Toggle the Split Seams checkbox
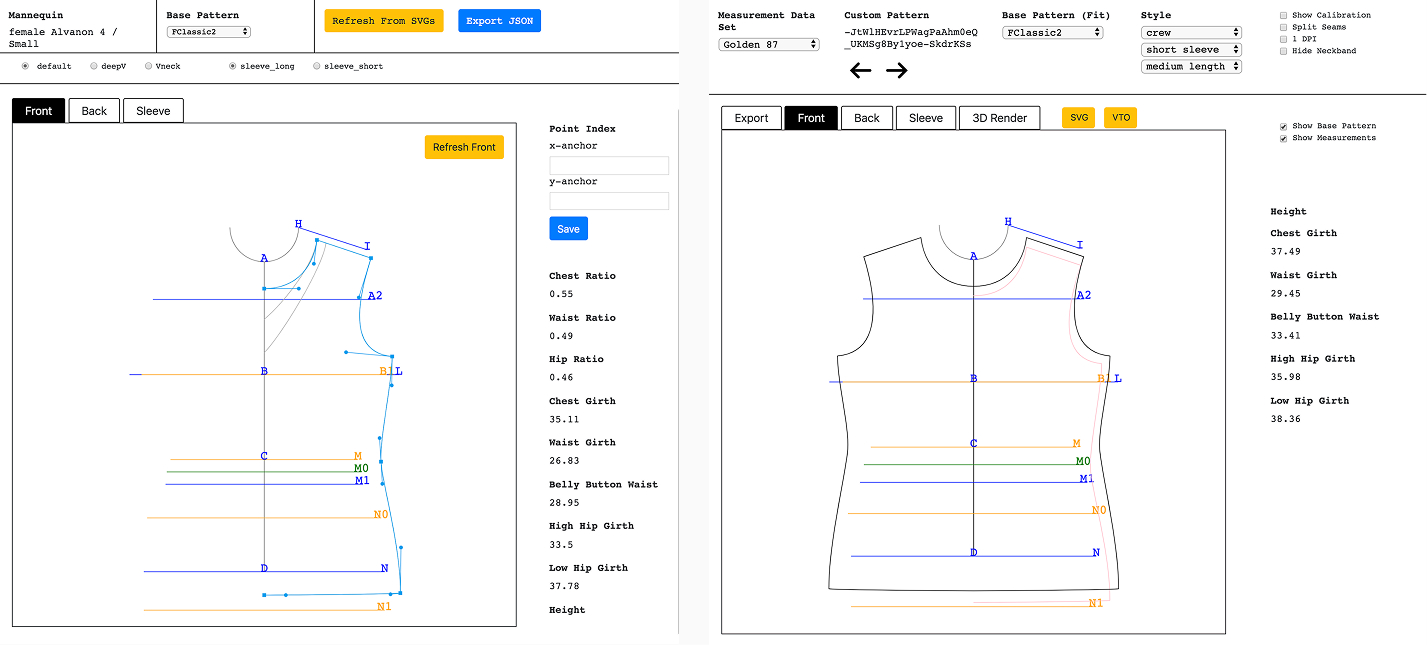The width and height of the screenshot is (1427, 645). point(1284,28)
